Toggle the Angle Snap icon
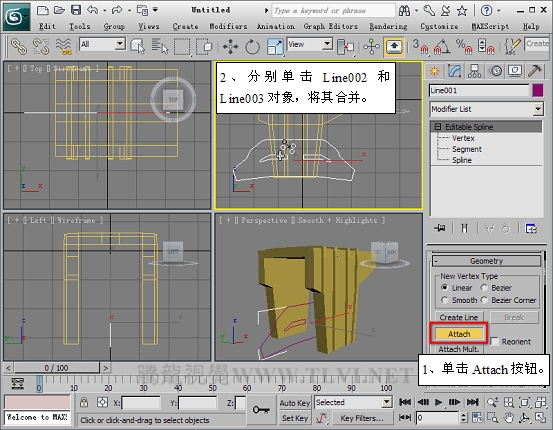 [x=442, y=47]
